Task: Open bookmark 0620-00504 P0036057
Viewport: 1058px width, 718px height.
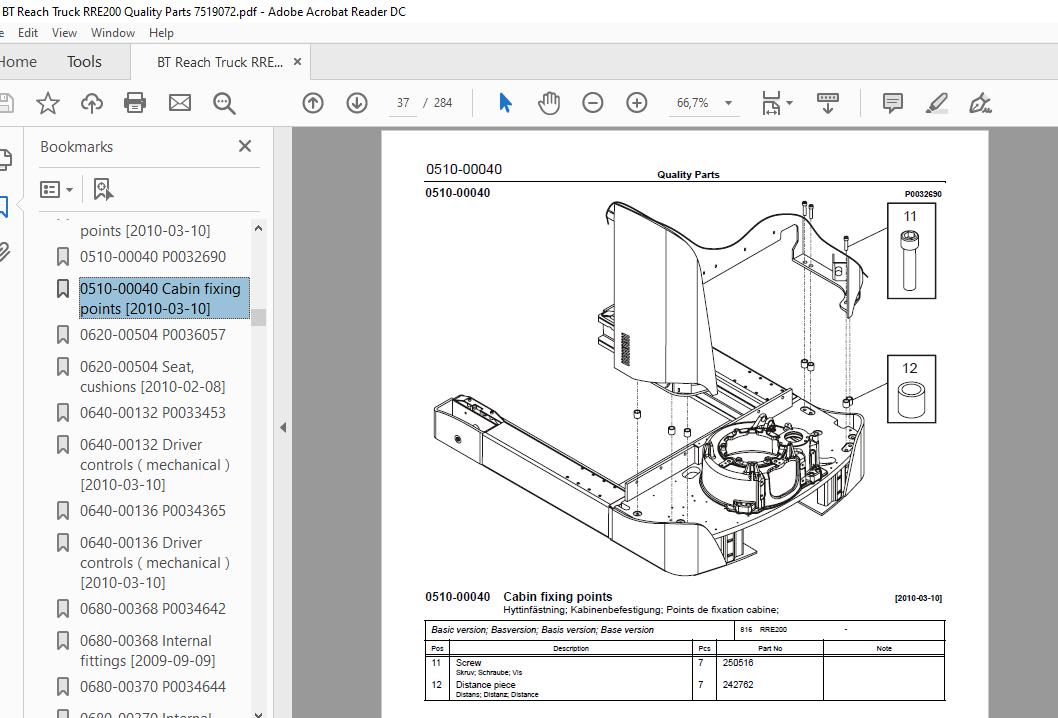Action: coord(152,335)
